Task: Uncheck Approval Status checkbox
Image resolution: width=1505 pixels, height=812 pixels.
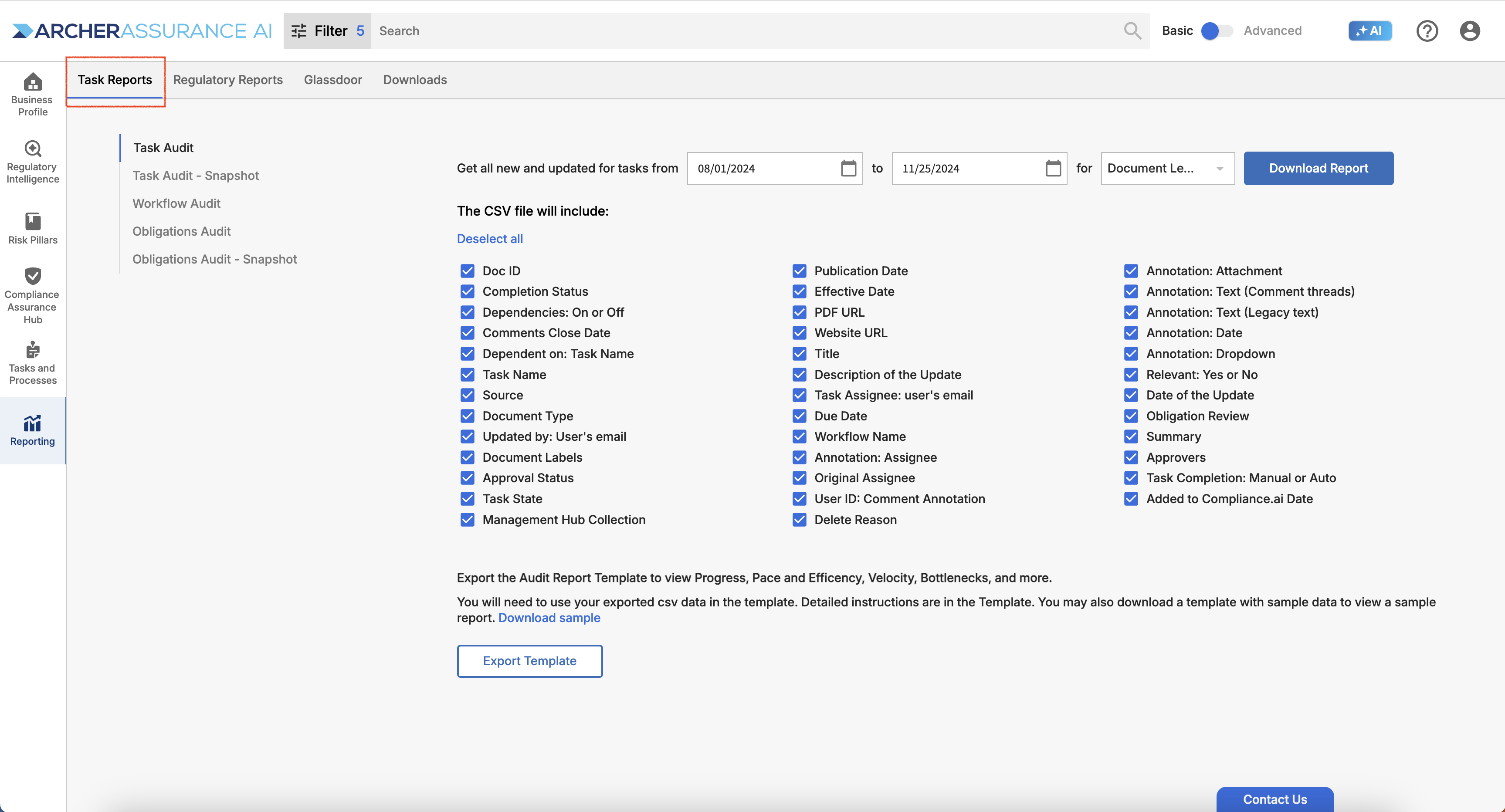Action: [468, 478]
